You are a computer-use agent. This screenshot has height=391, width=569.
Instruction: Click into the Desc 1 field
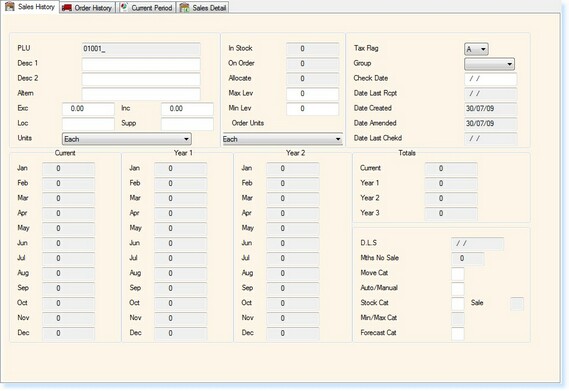coord(141,64)
